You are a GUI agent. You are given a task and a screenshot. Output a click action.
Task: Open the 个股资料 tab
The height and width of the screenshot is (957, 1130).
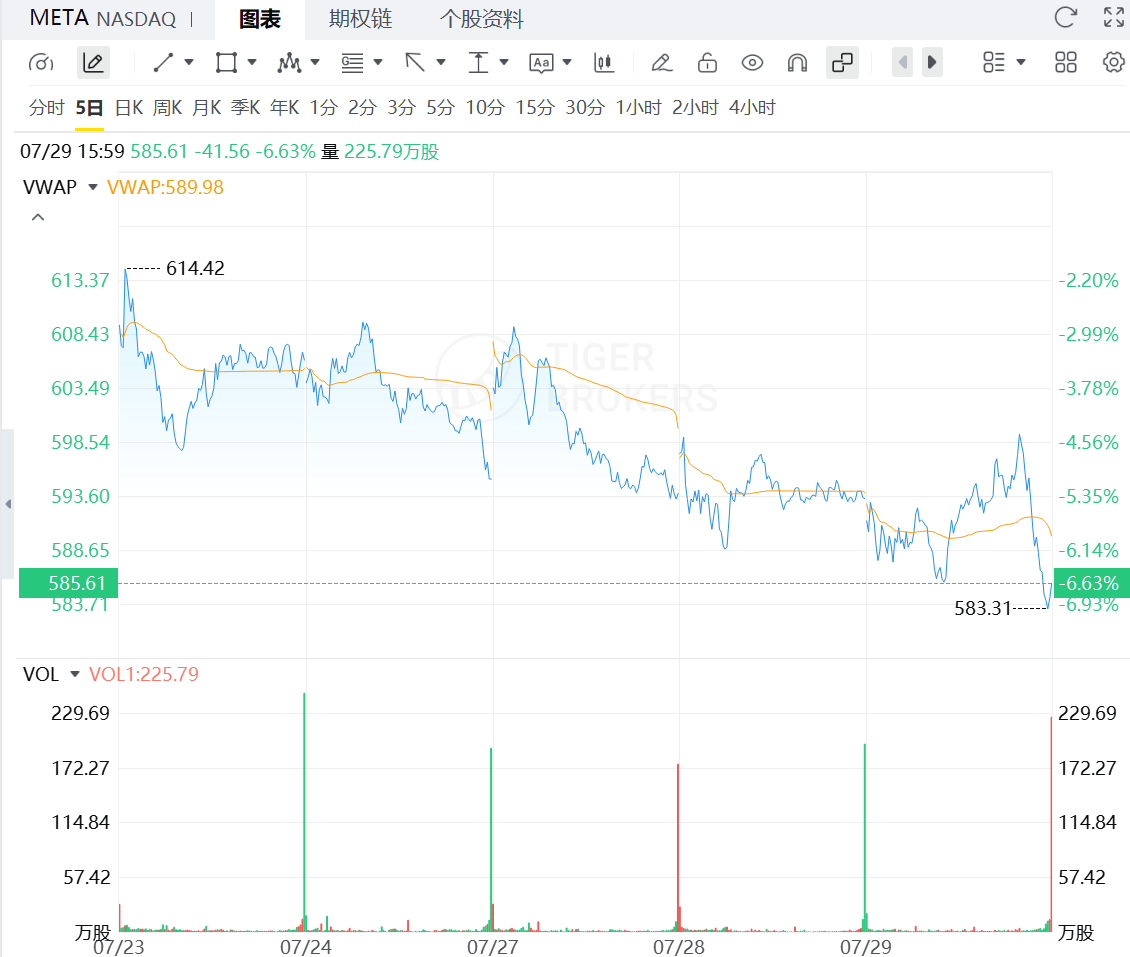tap(481, 19)
